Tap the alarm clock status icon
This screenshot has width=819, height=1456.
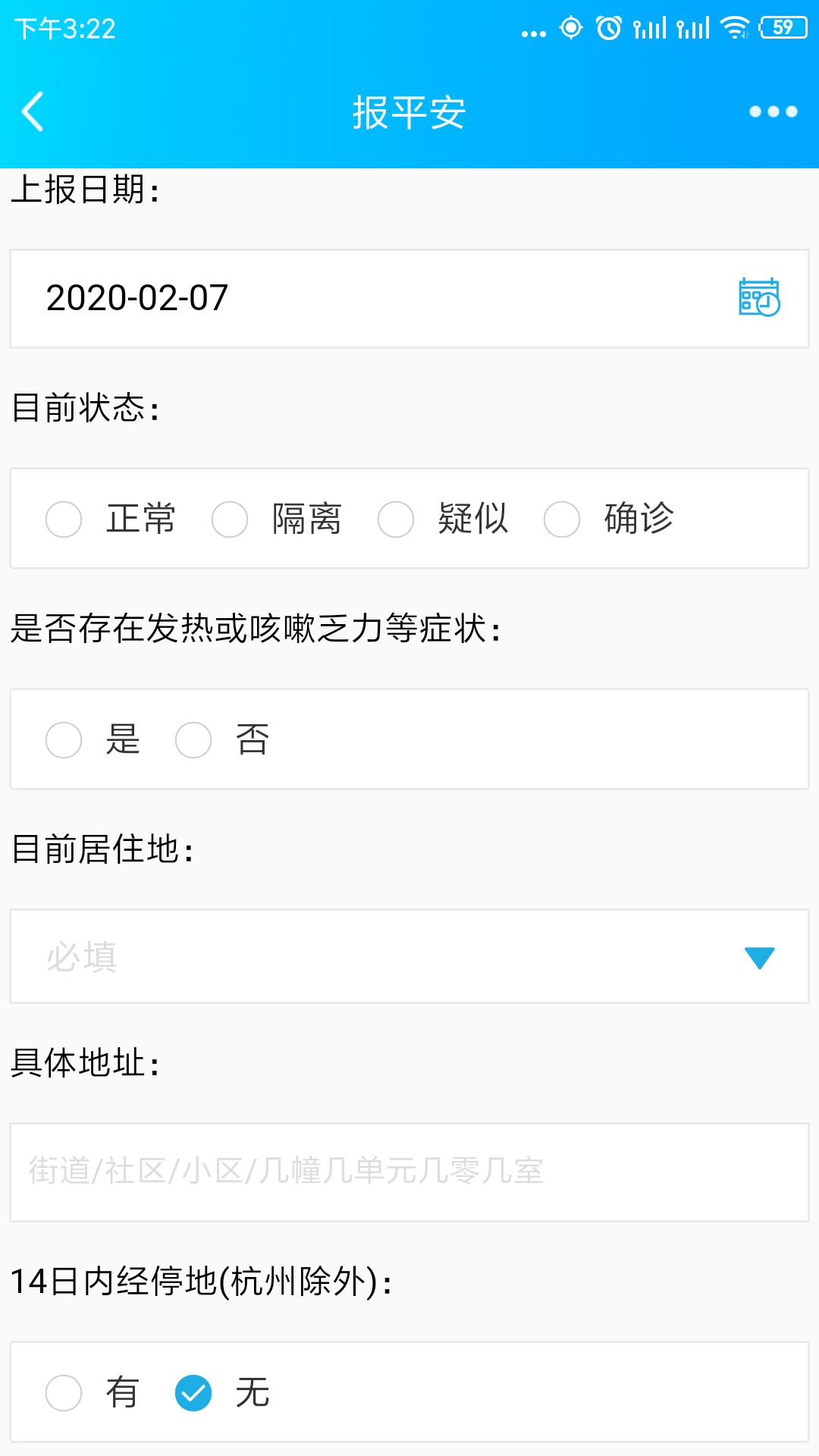point(608,29)
